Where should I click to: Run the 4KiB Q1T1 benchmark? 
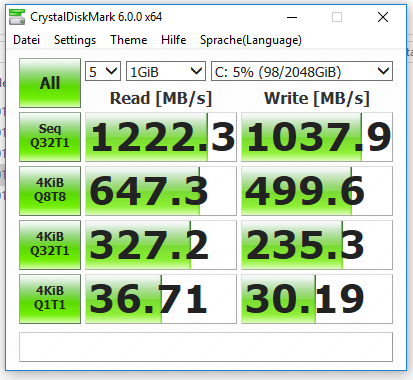pyautogui.click(x=50, y=299)
